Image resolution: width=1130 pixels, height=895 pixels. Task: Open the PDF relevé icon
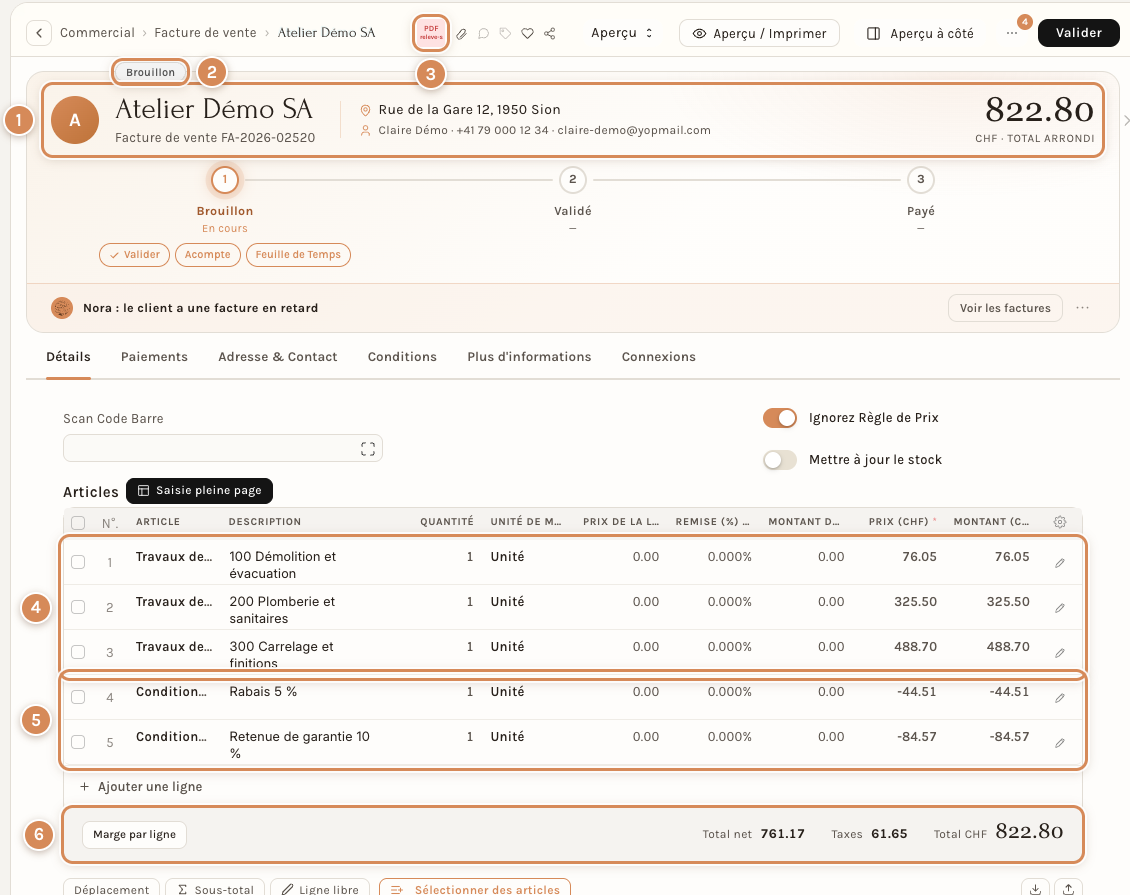pyautogui.click(x=431, y=33)
